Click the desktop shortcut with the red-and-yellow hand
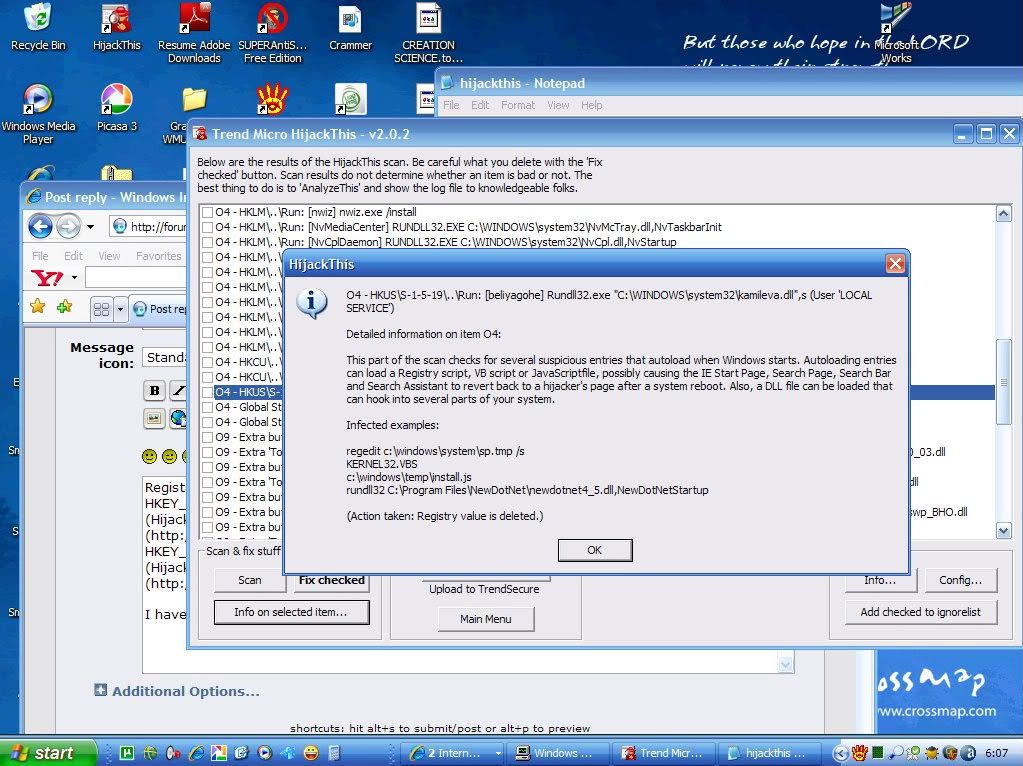This screenshot has width=1023, height=766. pos(272,99)
